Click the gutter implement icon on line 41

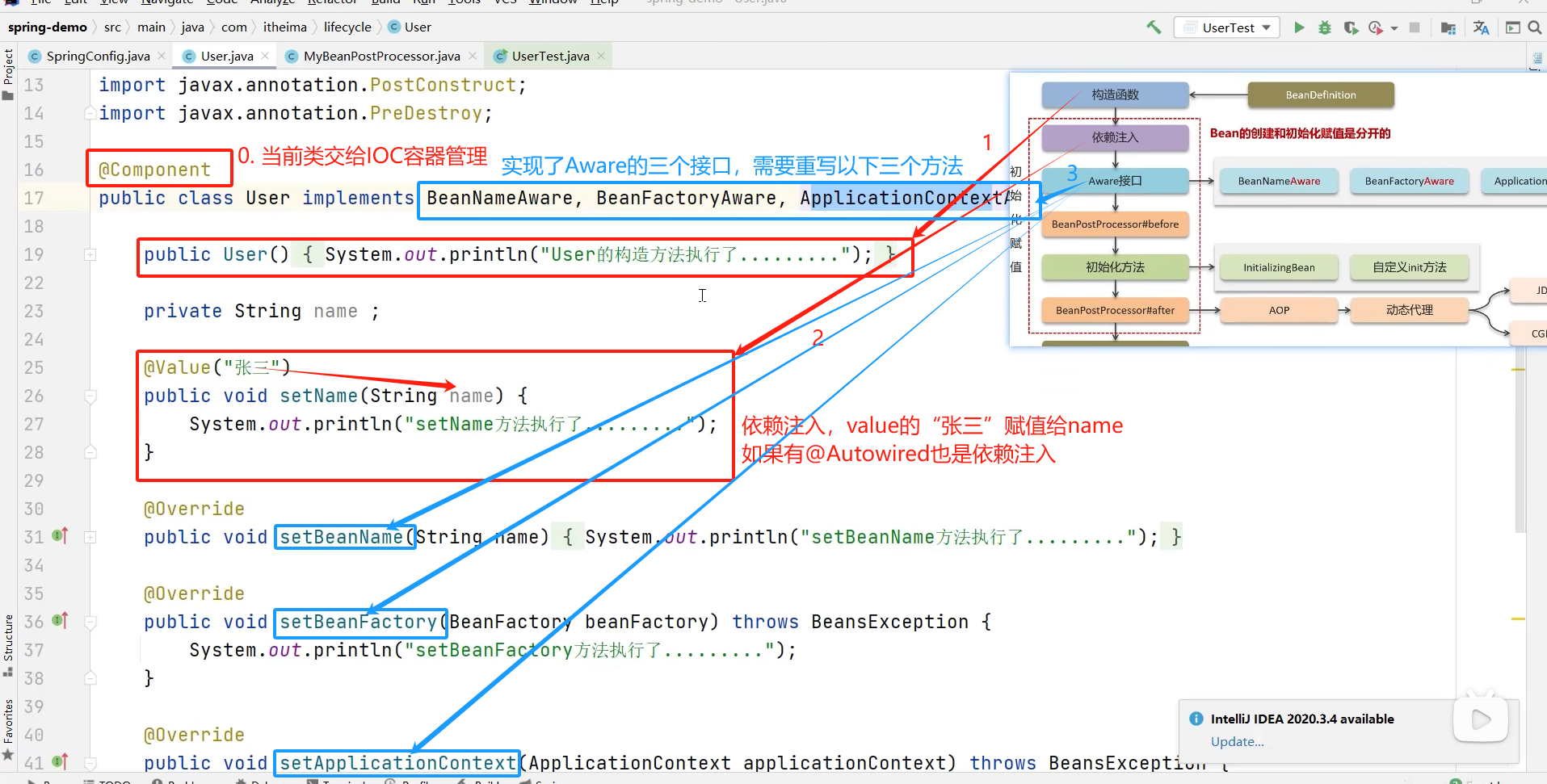[x=61, y=761]
